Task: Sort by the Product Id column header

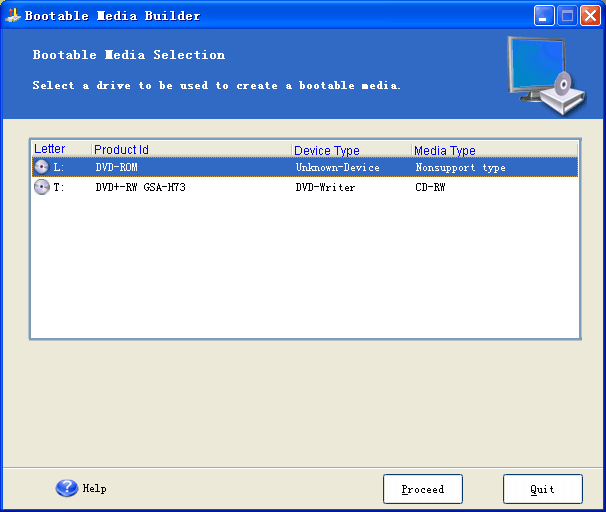Action: click(191, 150)
